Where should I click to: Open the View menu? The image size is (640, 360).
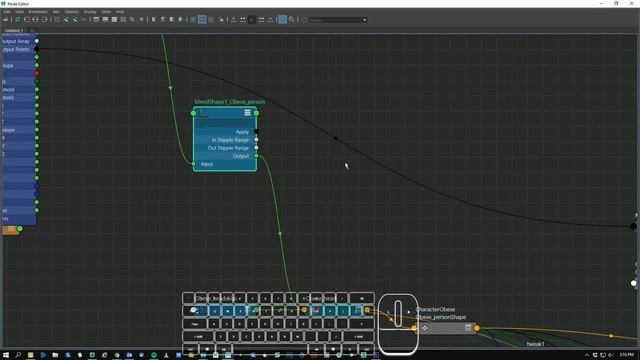point(20,12)
